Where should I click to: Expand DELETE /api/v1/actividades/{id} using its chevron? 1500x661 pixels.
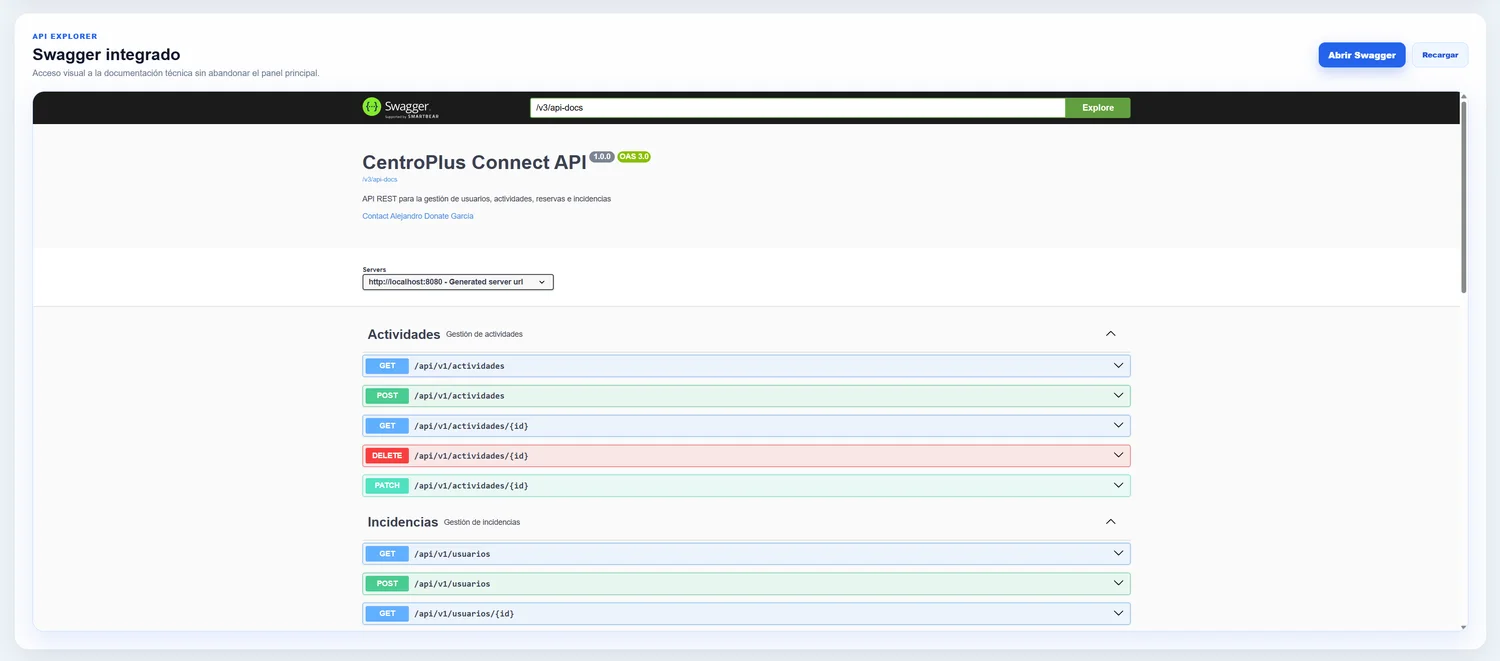pyautogui.click(x=1119, y=456)
